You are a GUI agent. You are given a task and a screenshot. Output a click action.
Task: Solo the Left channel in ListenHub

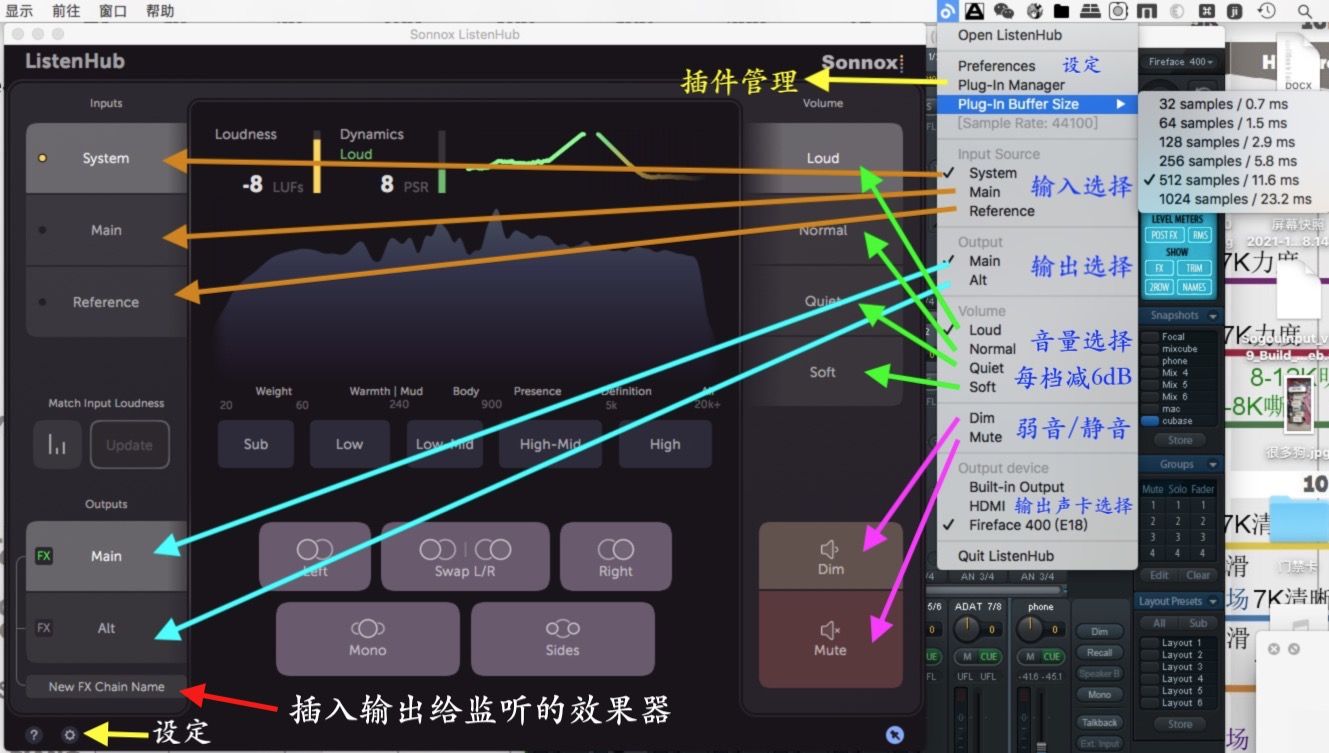[x=314, y=556]
